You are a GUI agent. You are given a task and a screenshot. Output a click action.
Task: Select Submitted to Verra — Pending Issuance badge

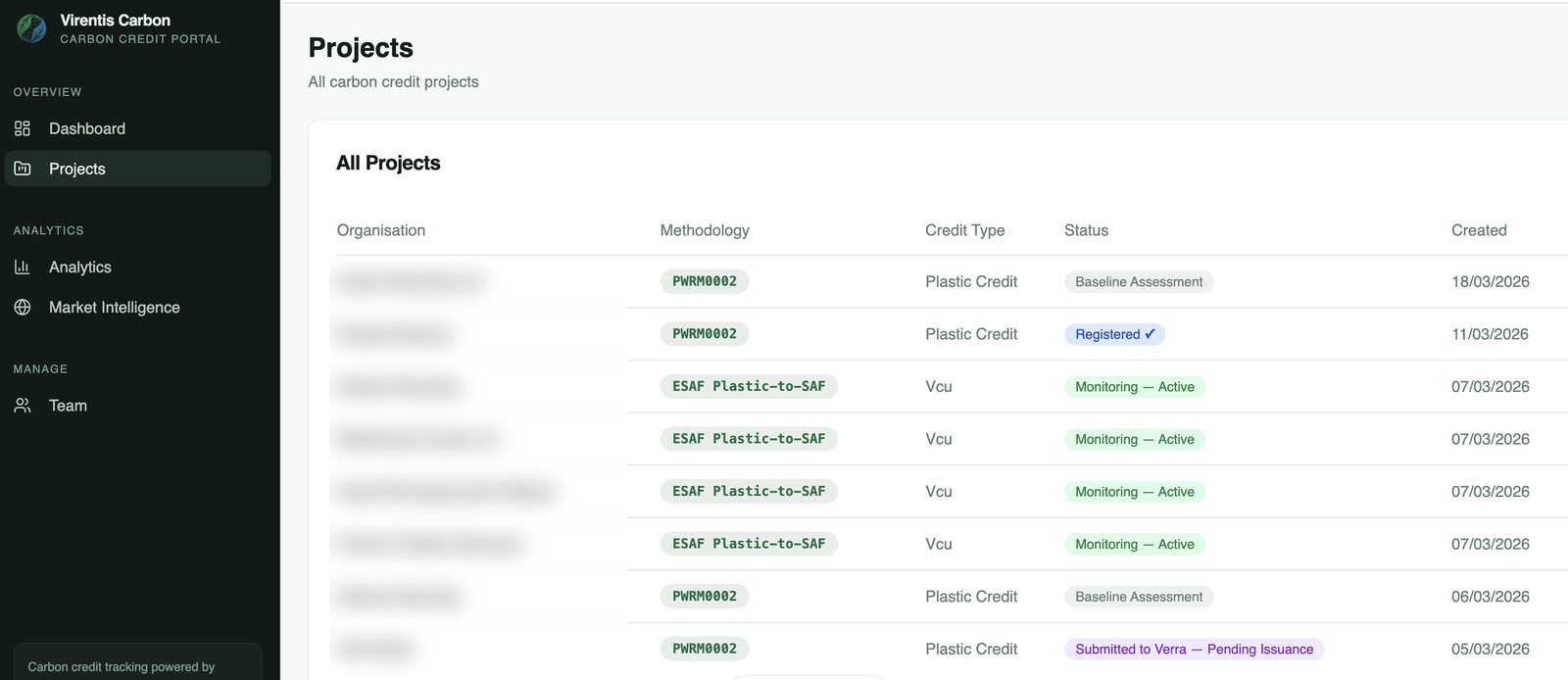tap(1195, 649)
